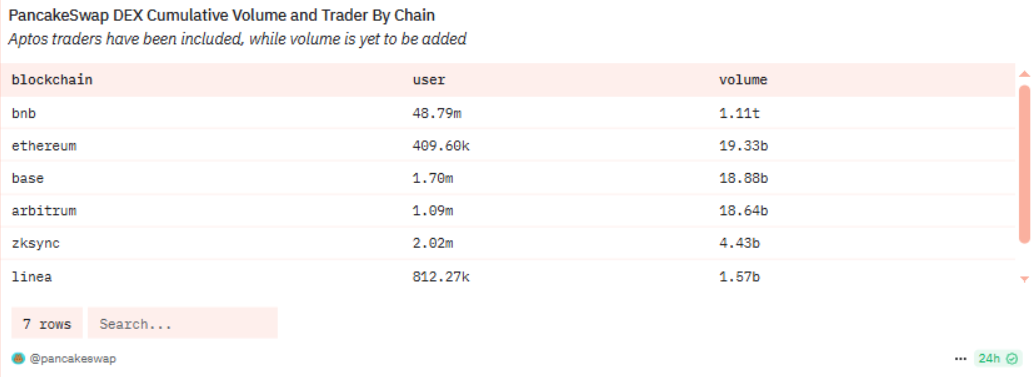Sort by the user column header
This screenshot has width=1032, height=377.
[429, 80]
